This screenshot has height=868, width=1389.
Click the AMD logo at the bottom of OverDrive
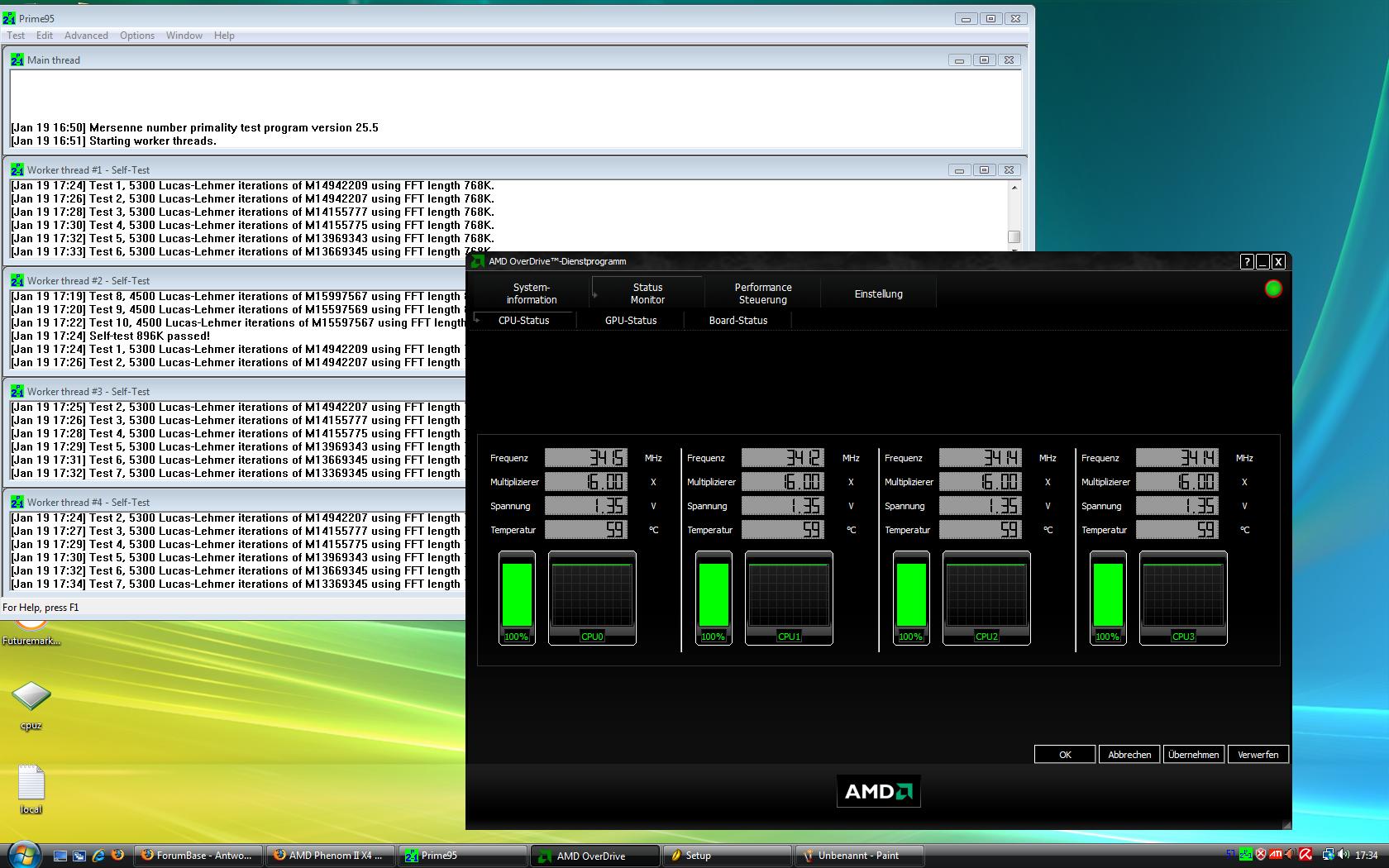(878, 791)
